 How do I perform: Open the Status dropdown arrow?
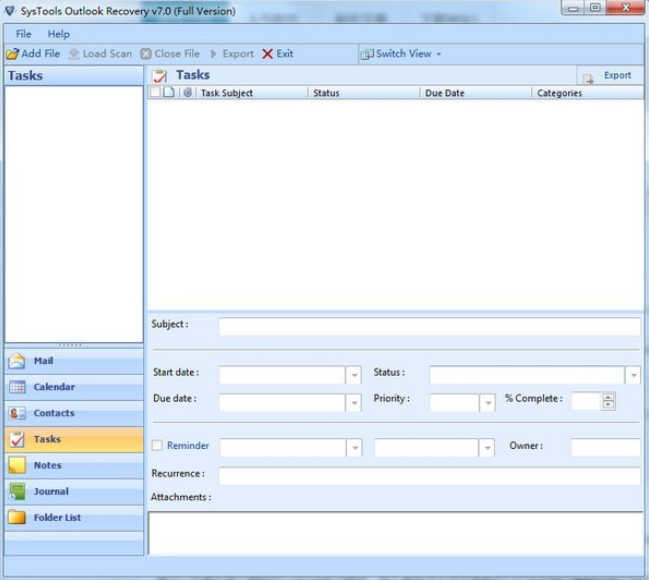pos(633,375)
